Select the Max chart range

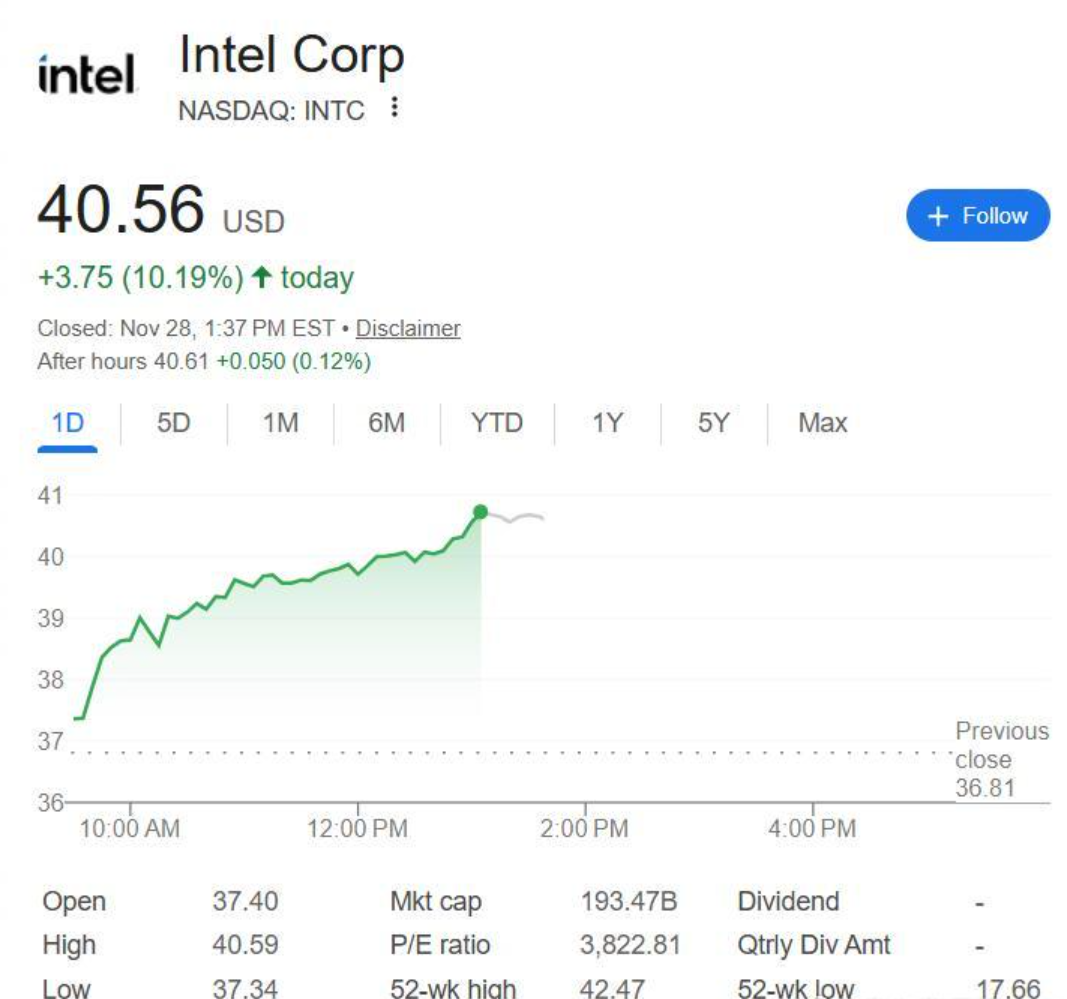point(822,423)
